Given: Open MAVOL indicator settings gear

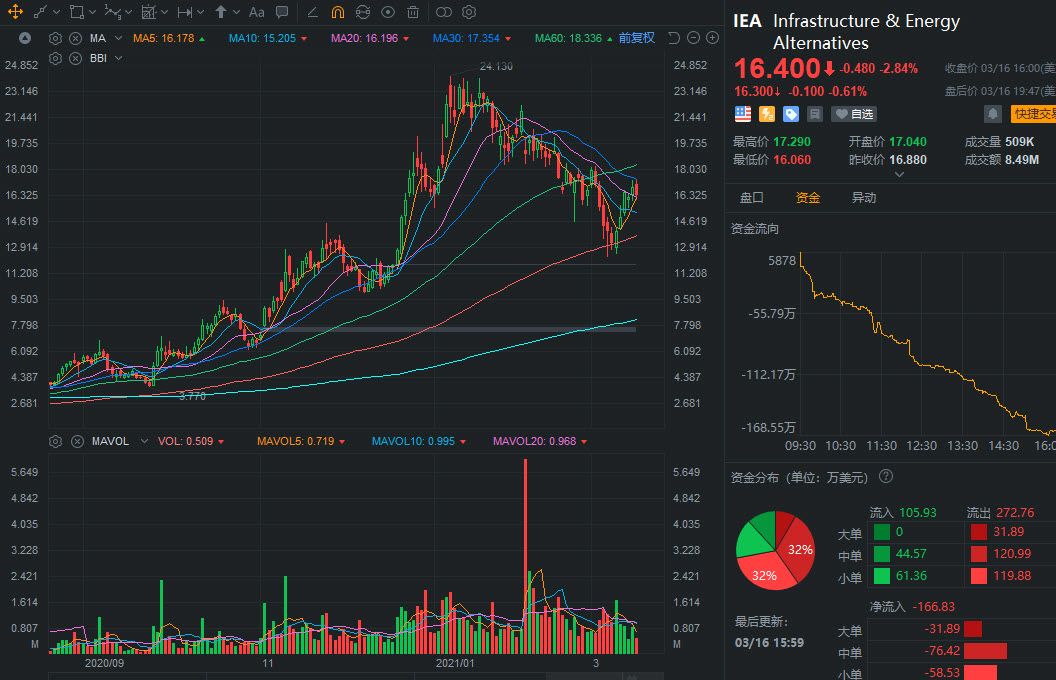Looking at the screenshot, I should (x=56, y=442).
